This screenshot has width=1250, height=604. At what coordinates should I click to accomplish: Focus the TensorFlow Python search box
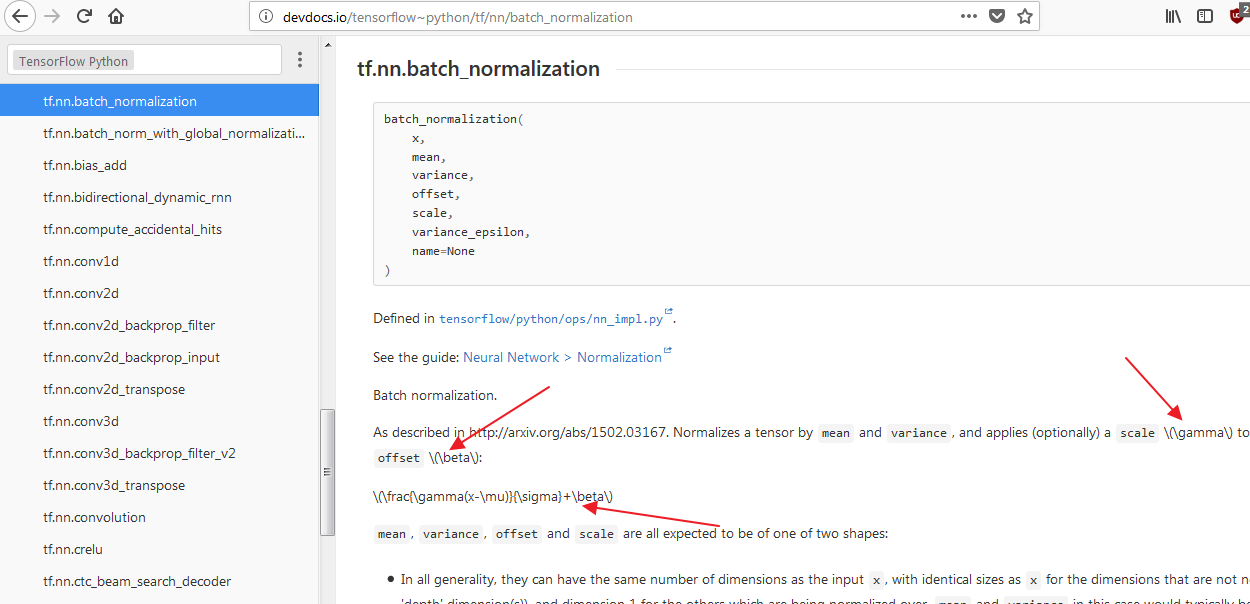pyautogui.click(x=145, y=60)
